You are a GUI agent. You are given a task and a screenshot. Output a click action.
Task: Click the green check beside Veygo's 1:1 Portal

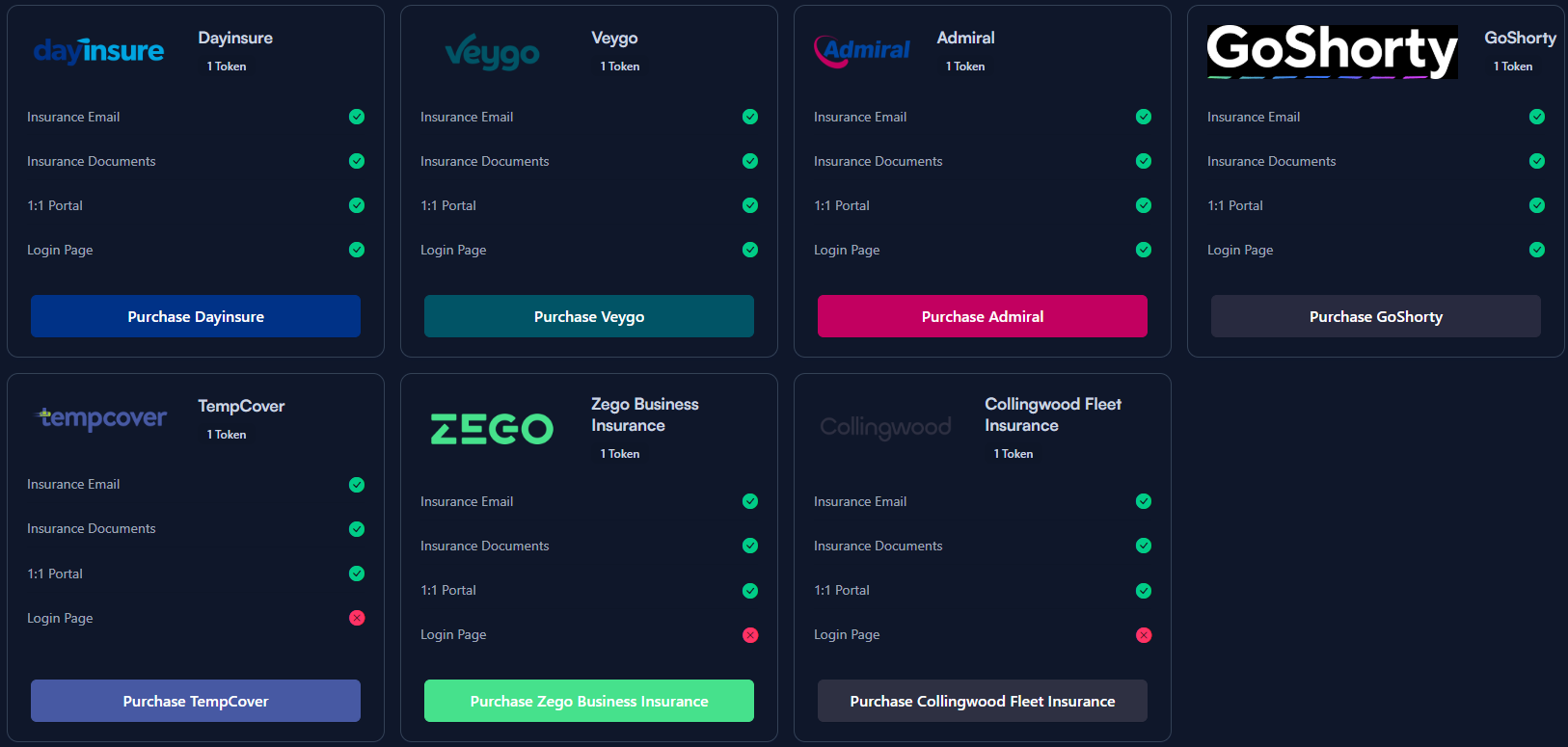pos(750,205)
